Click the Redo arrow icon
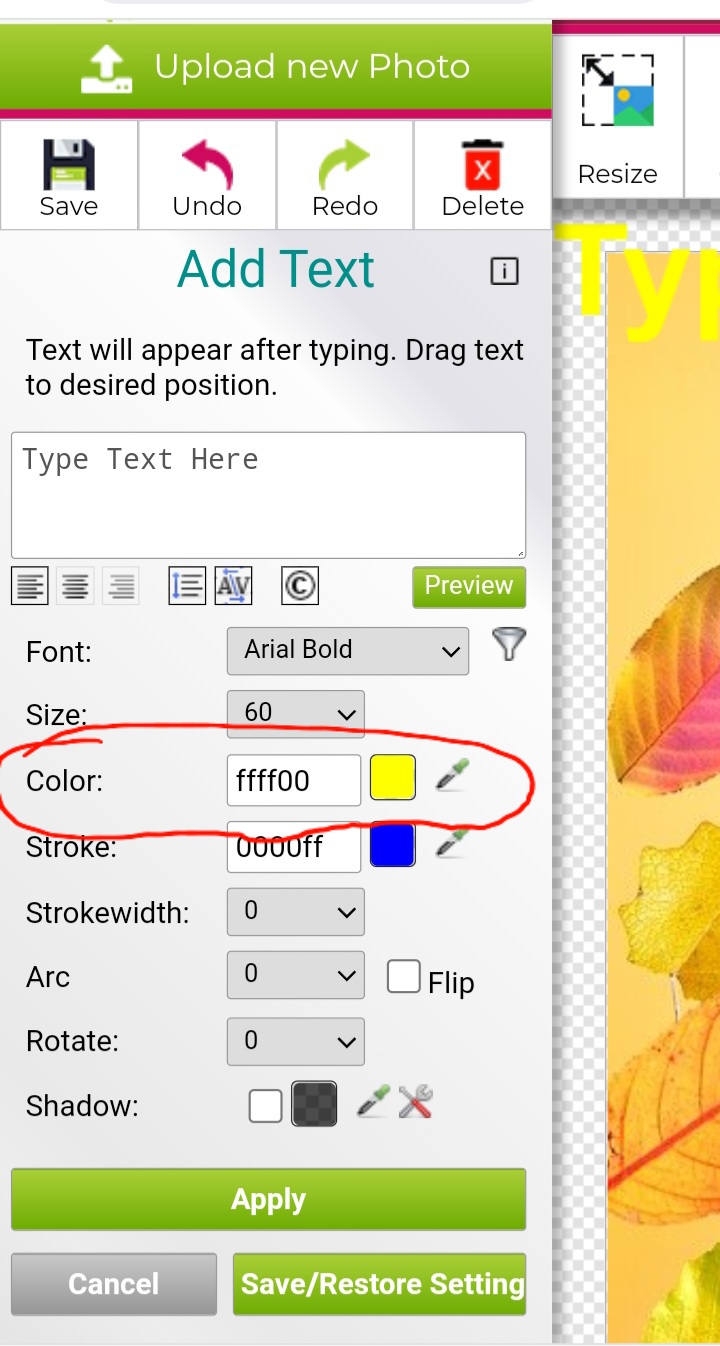 [345, 165]
